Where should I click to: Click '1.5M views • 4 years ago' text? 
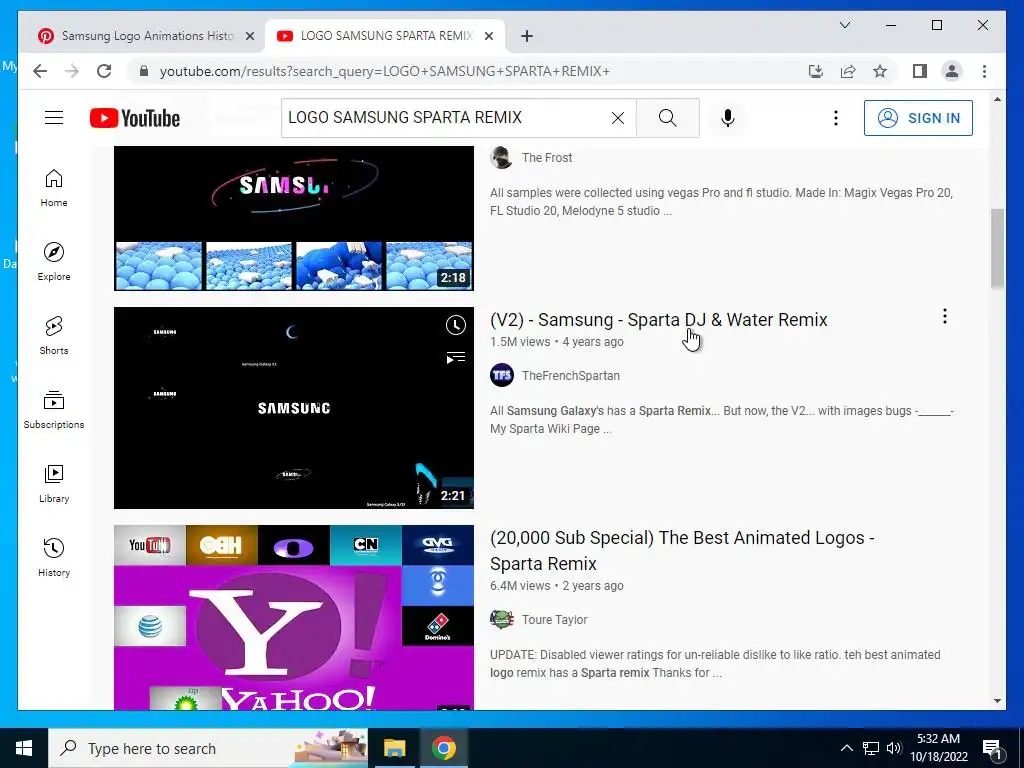[556, 342]
